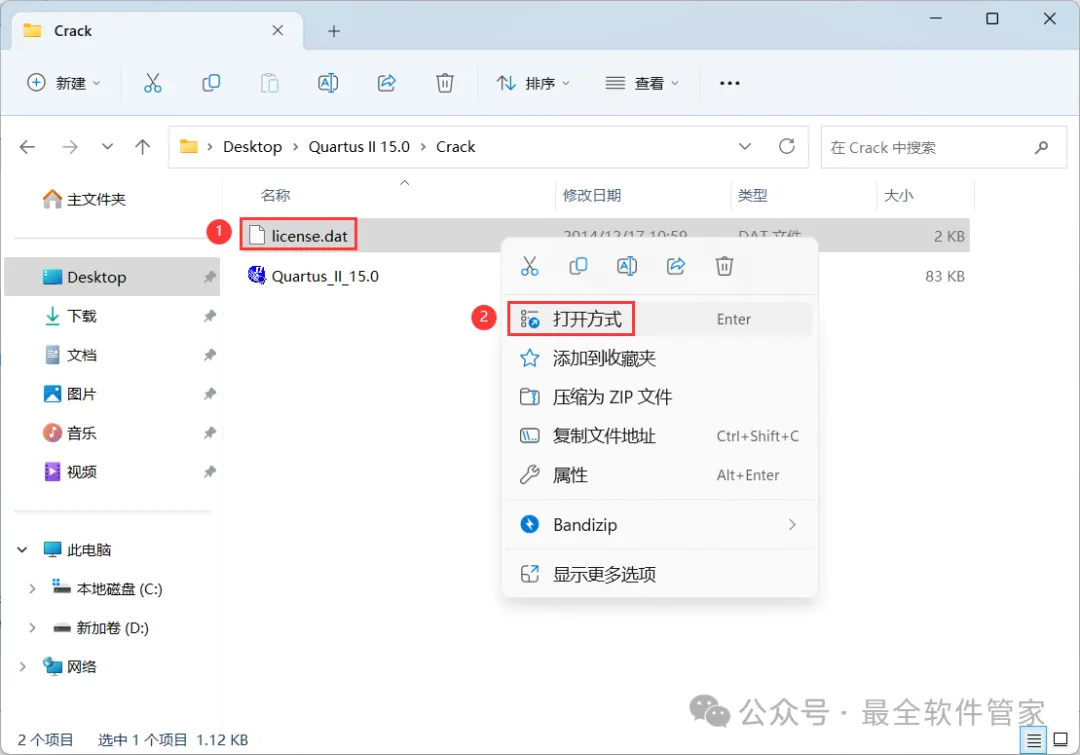Choose 添加到收藏夹 in context menu
1080x755 pixels.
[660, 358]
